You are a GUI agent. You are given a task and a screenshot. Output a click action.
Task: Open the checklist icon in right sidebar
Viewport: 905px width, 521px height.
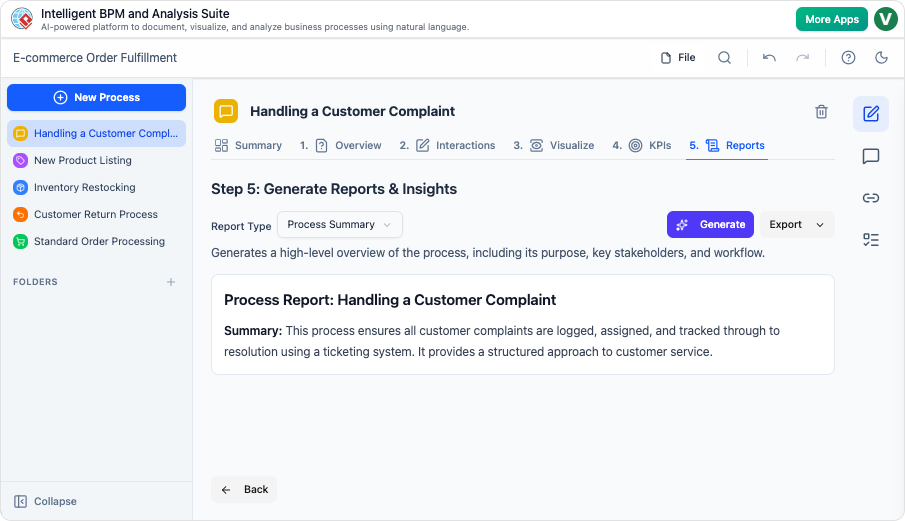(x=870, y=240)
